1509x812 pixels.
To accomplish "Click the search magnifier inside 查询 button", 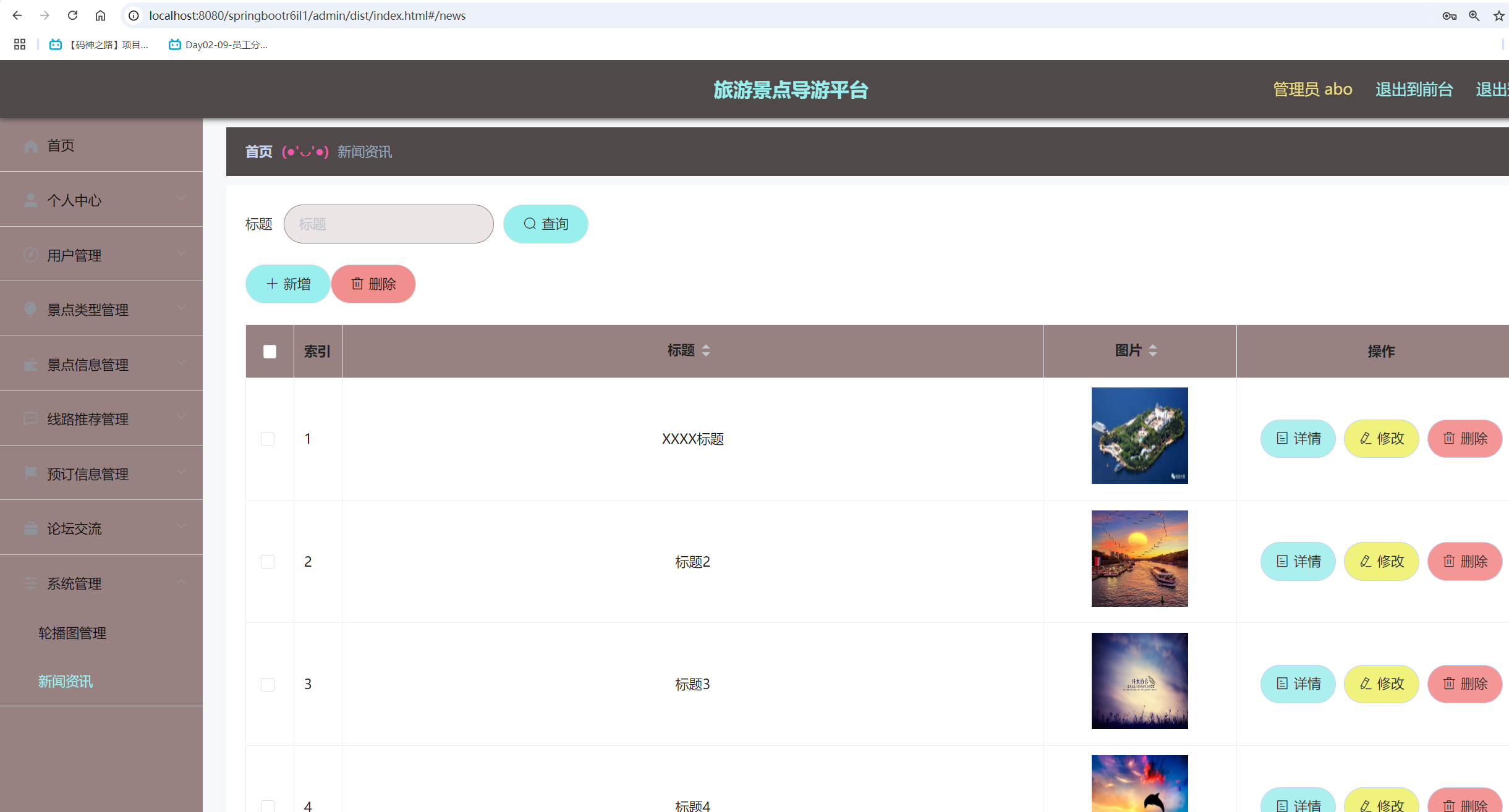I will coord(530,224).
